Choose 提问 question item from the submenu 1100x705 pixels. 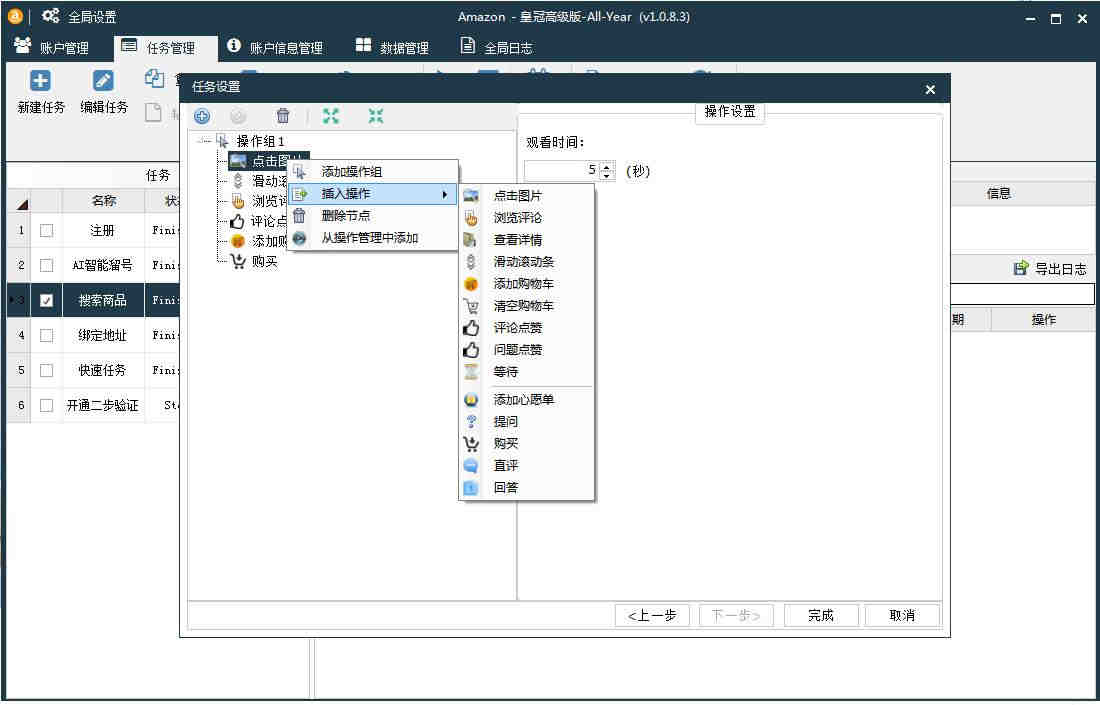click(526, 422)
